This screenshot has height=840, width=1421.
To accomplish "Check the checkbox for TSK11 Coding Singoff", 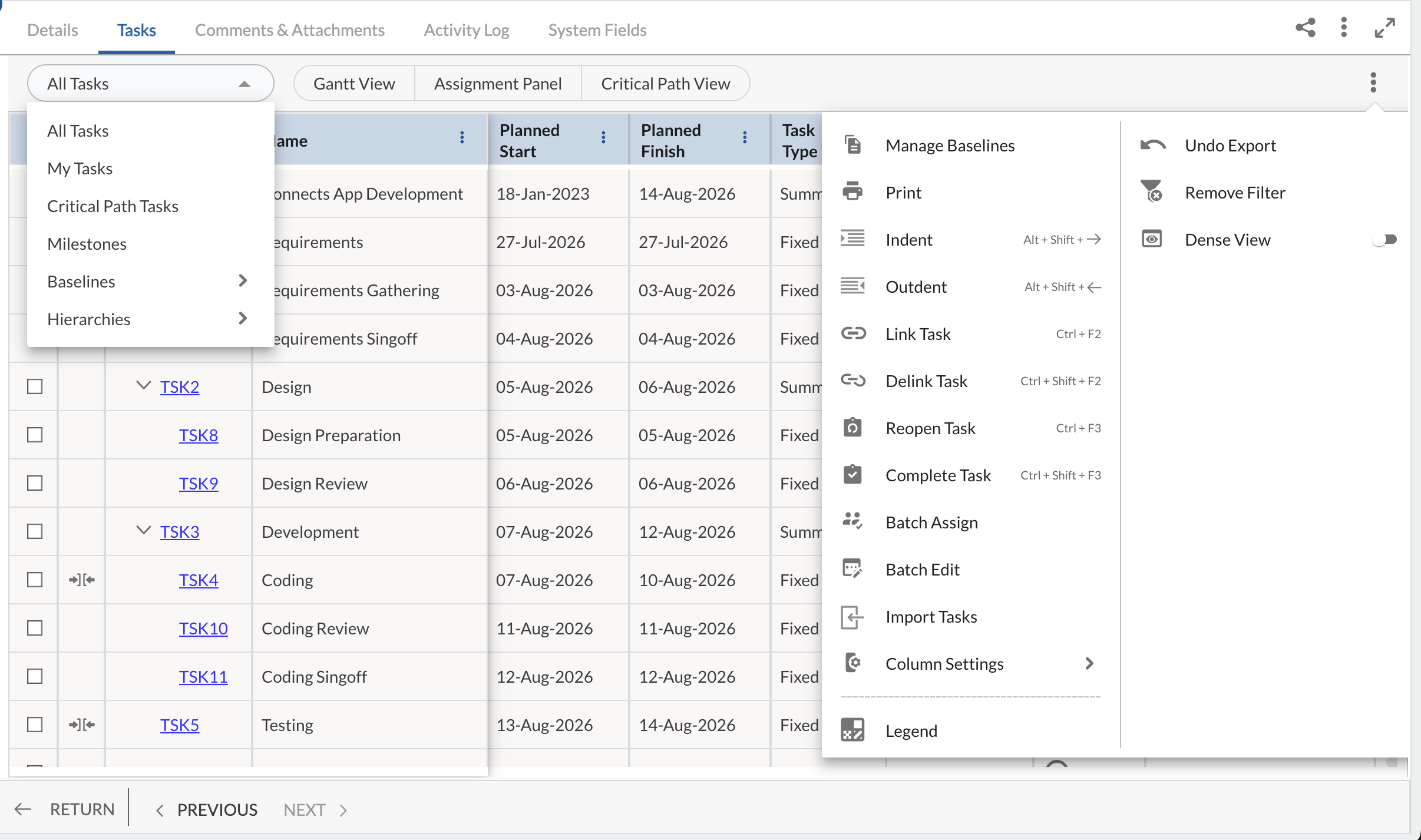I will coord(35,676).
